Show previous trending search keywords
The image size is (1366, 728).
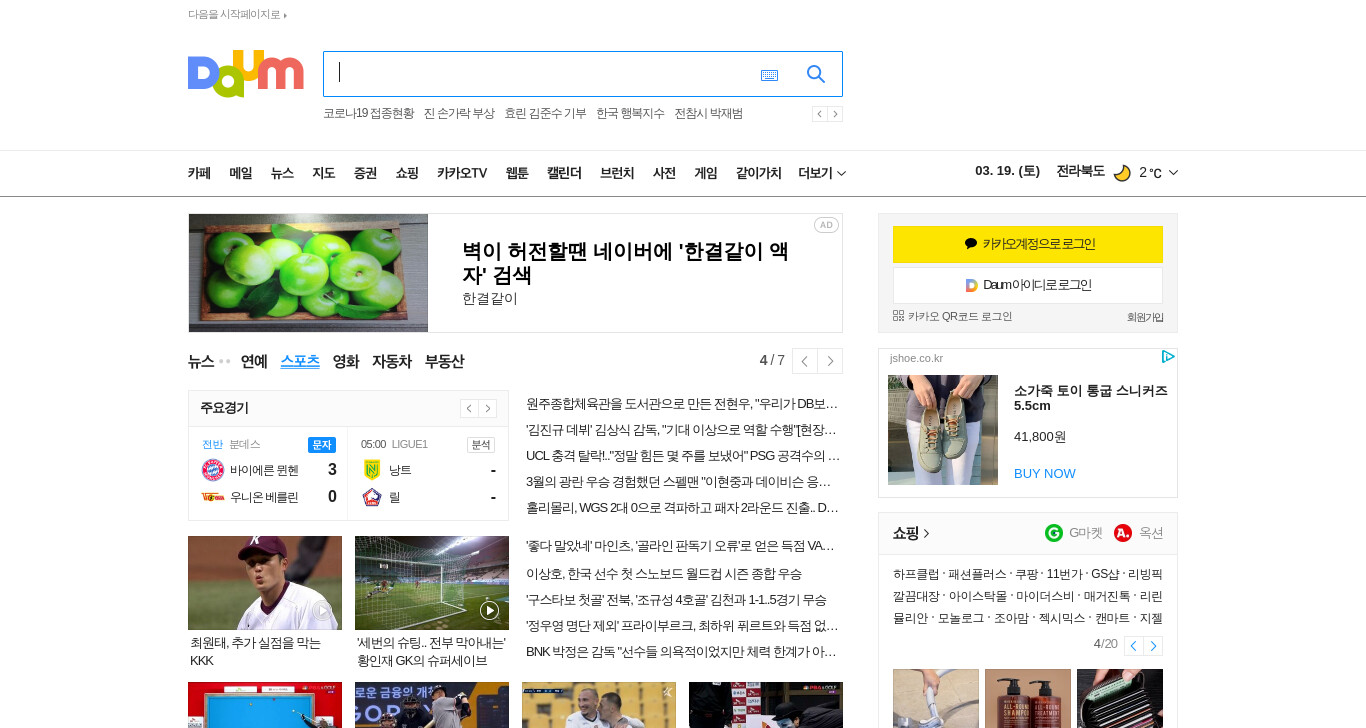click(819, 114)
